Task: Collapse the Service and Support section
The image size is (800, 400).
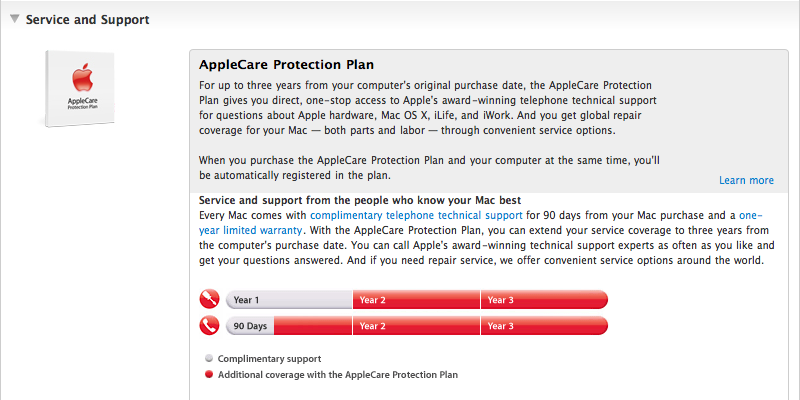Action: pos(14,19)
